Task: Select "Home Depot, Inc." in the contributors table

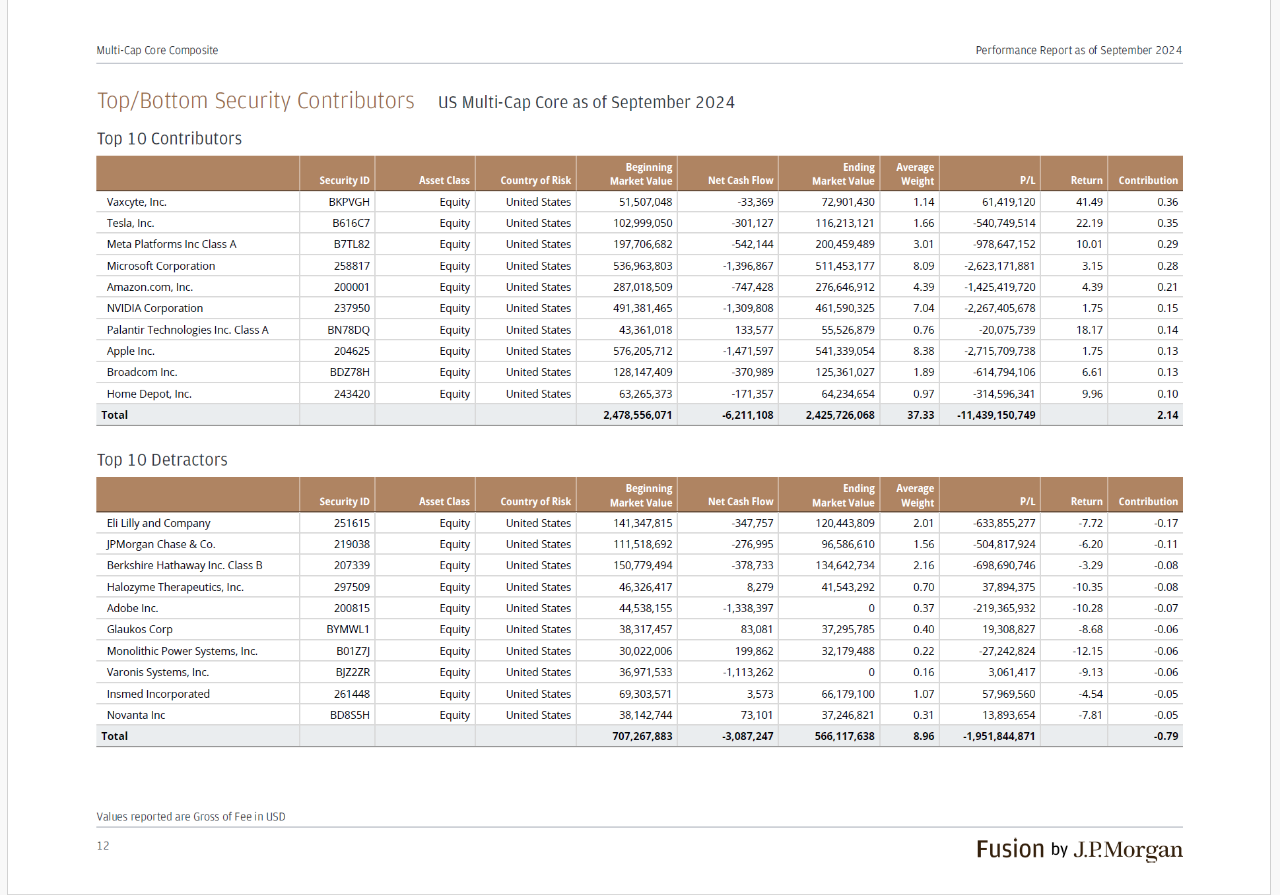Action: [x=149, y=394]
